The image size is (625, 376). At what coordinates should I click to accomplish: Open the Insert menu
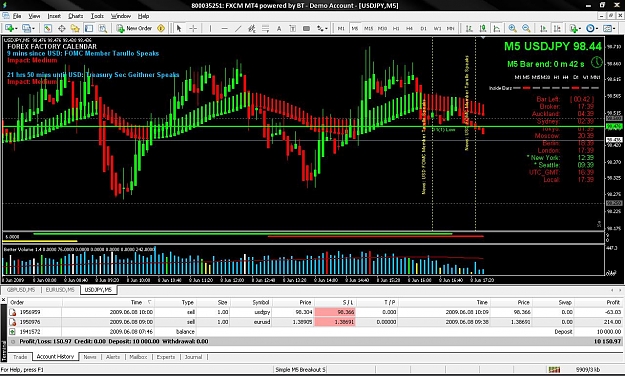54,16
